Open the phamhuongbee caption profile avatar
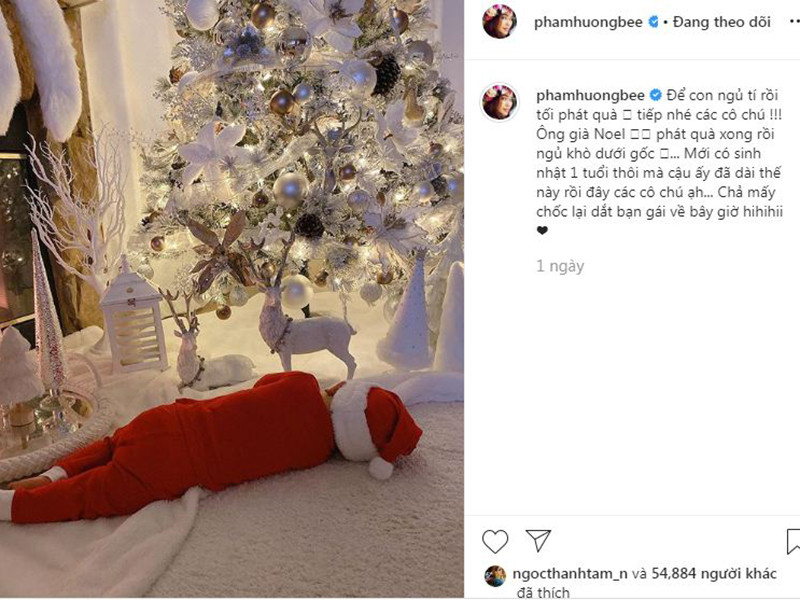 499,102
